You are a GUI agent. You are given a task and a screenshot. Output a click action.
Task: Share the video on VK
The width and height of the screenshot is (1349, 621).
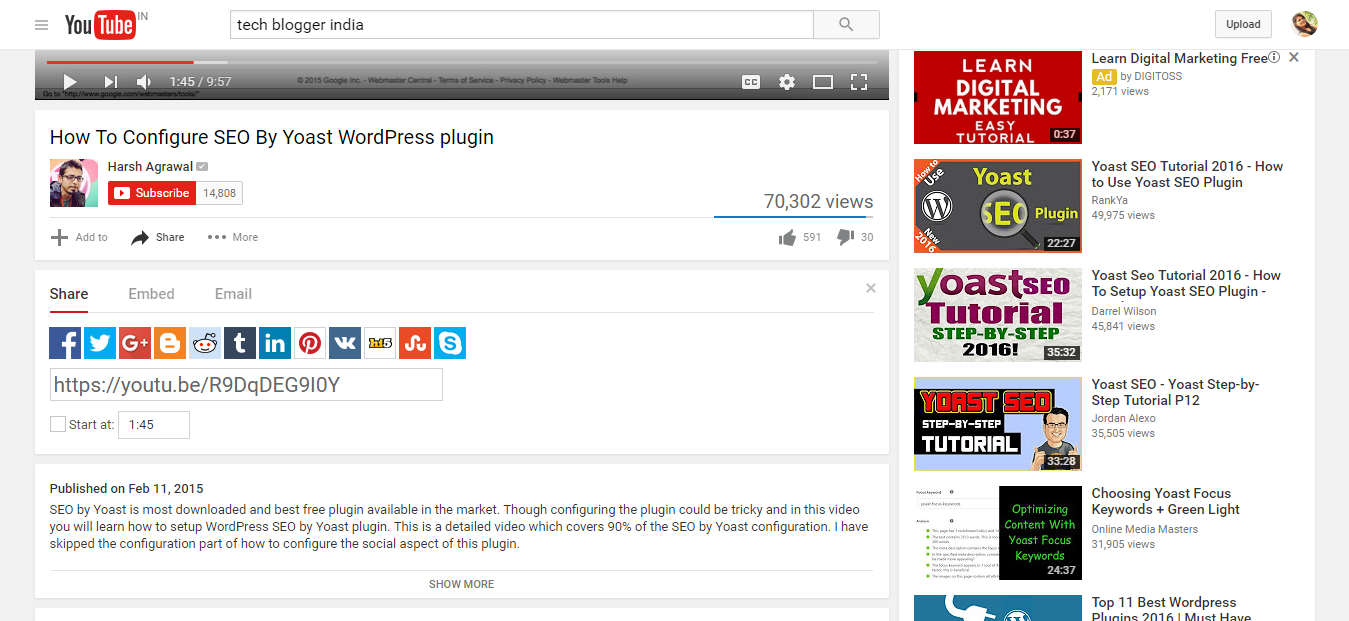345,343
